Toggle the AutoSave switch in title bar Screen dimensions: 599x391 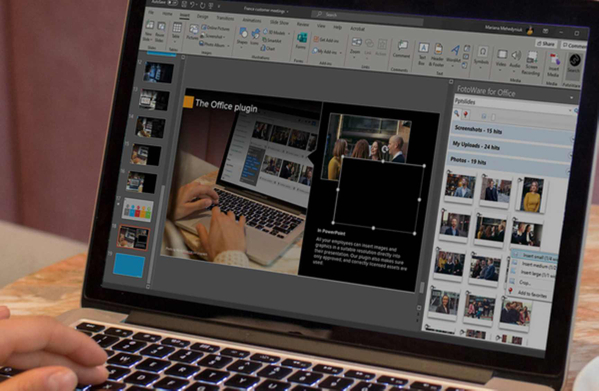pos(173,3)
